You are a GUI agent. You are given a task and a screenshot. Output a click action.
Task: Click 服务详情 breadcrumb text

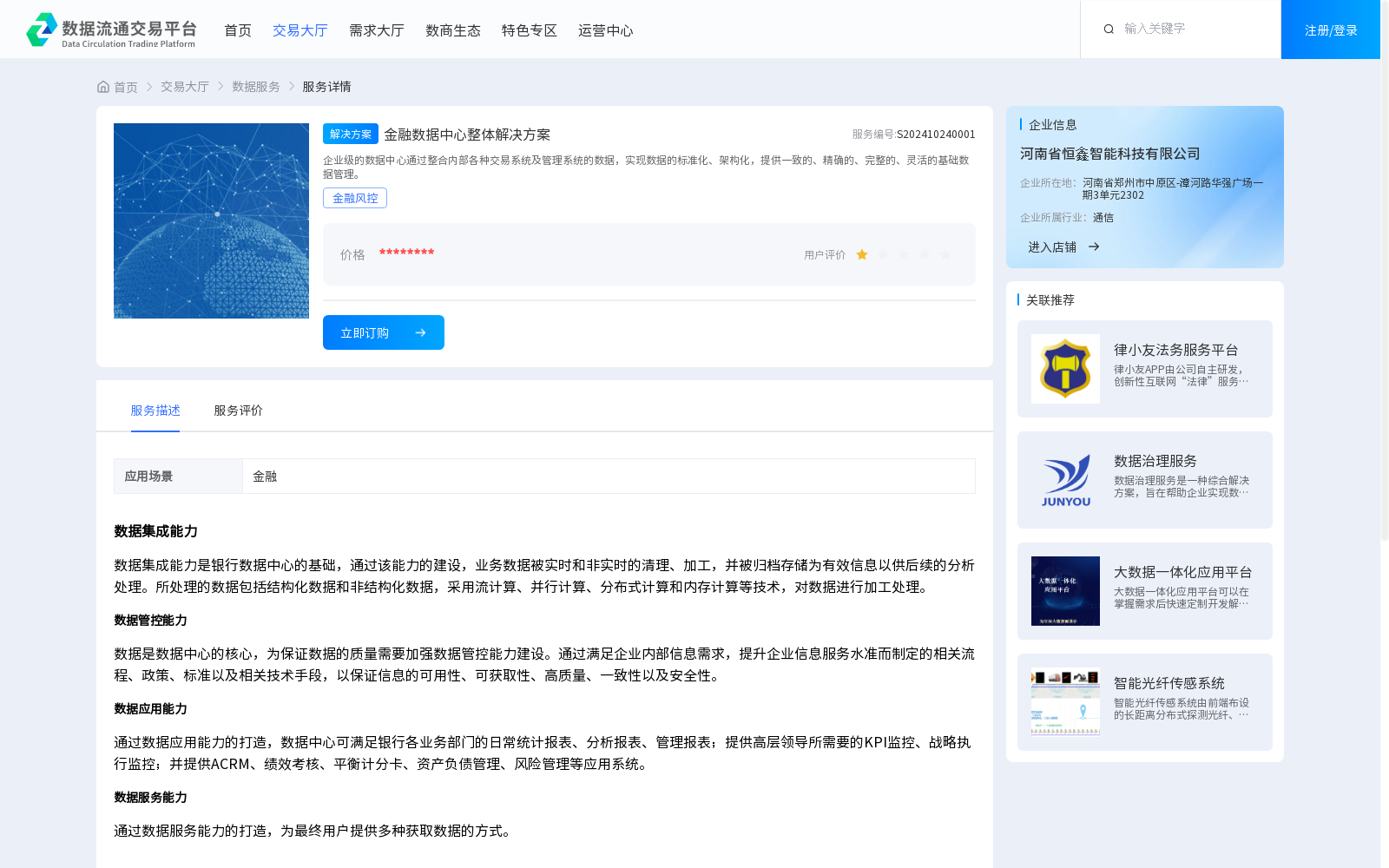(x=326, y=87)
